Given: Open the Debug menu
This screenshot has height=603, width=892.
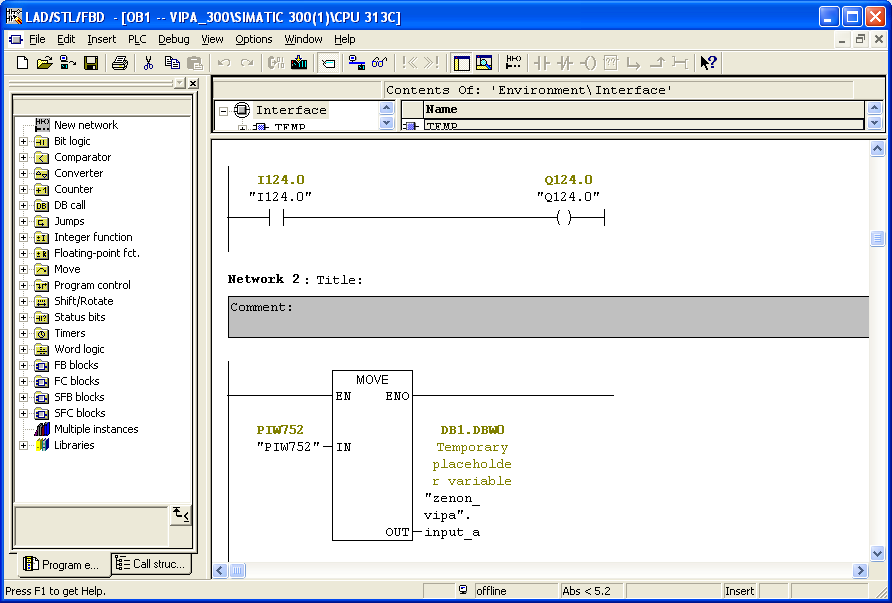Looking at the screenshot, I should (x=173, y=39).
